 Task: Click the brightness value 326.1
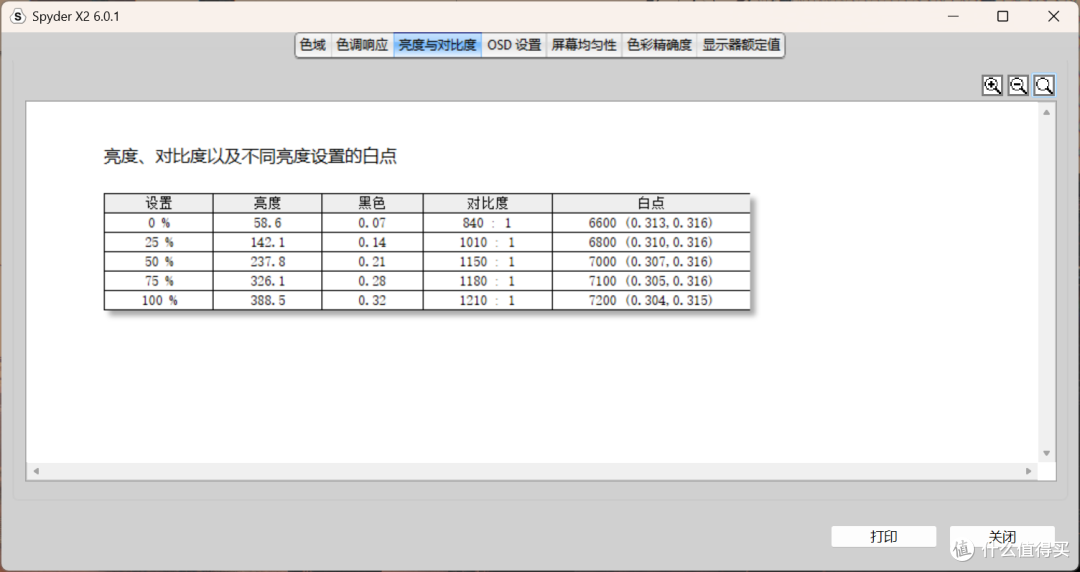click(x=267, y=280)
